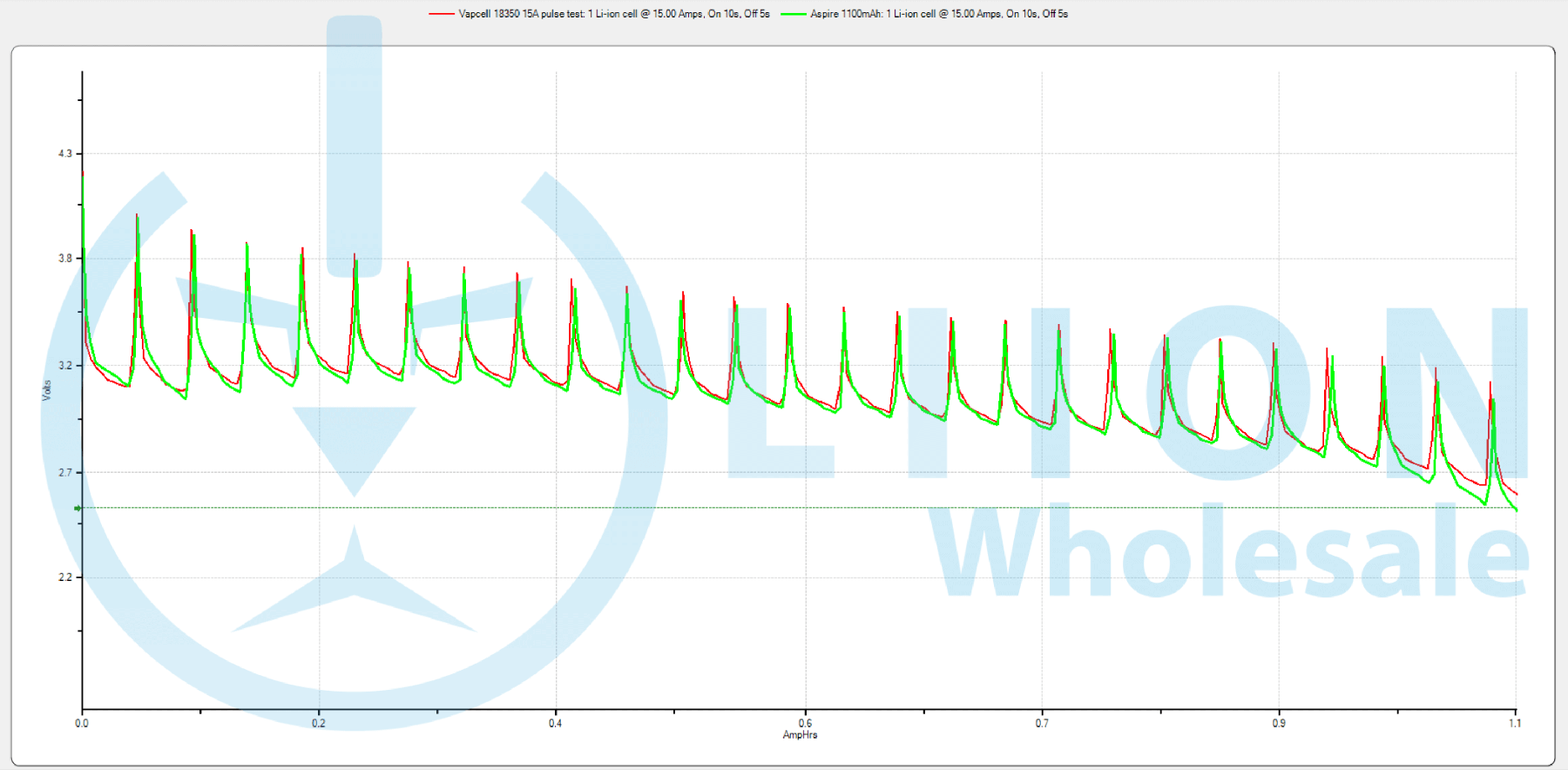Click the AmpHrs X-axis title

point(800,735)
